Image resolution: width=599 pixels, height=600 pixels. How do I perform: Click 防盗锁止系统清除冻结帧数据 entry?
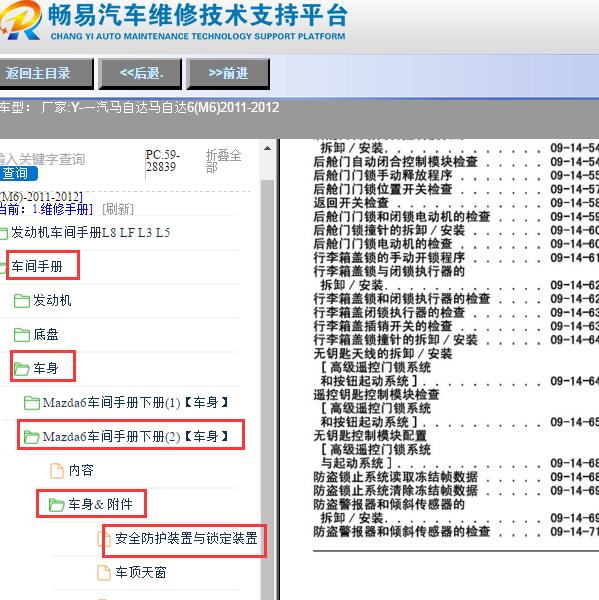(x=395, y=490)
